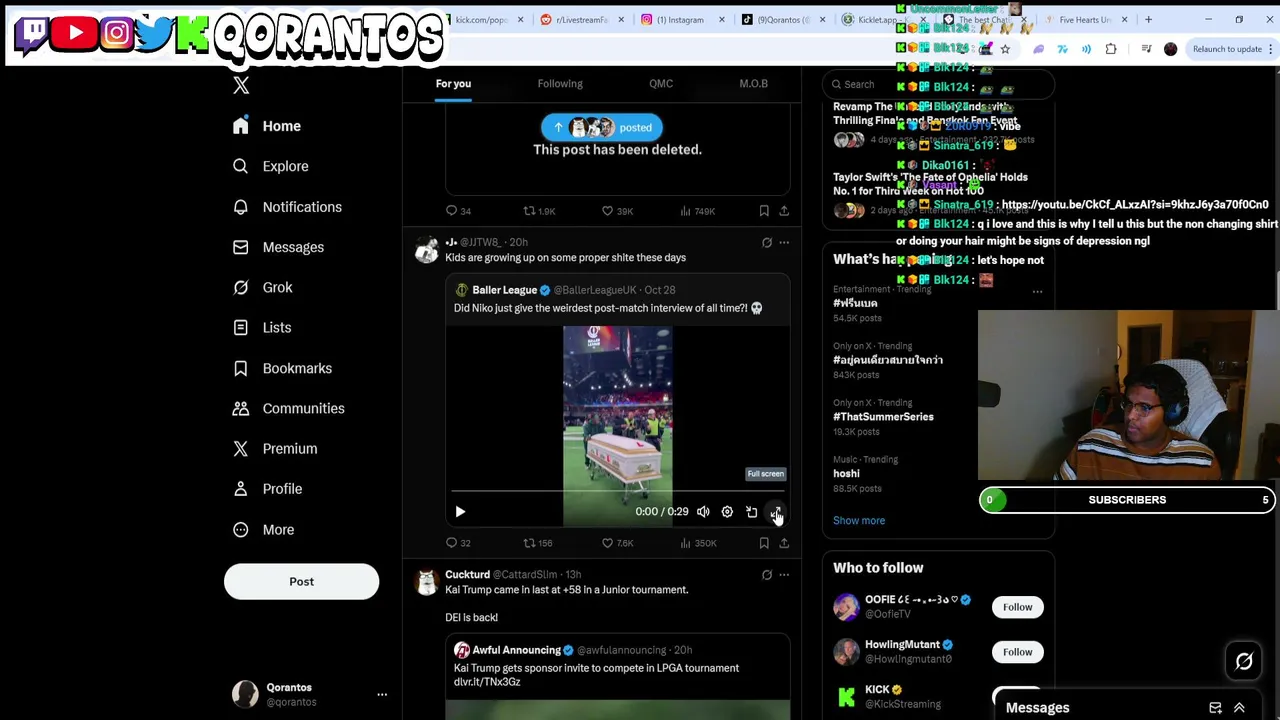Open Explore from the sidebar

270,166
